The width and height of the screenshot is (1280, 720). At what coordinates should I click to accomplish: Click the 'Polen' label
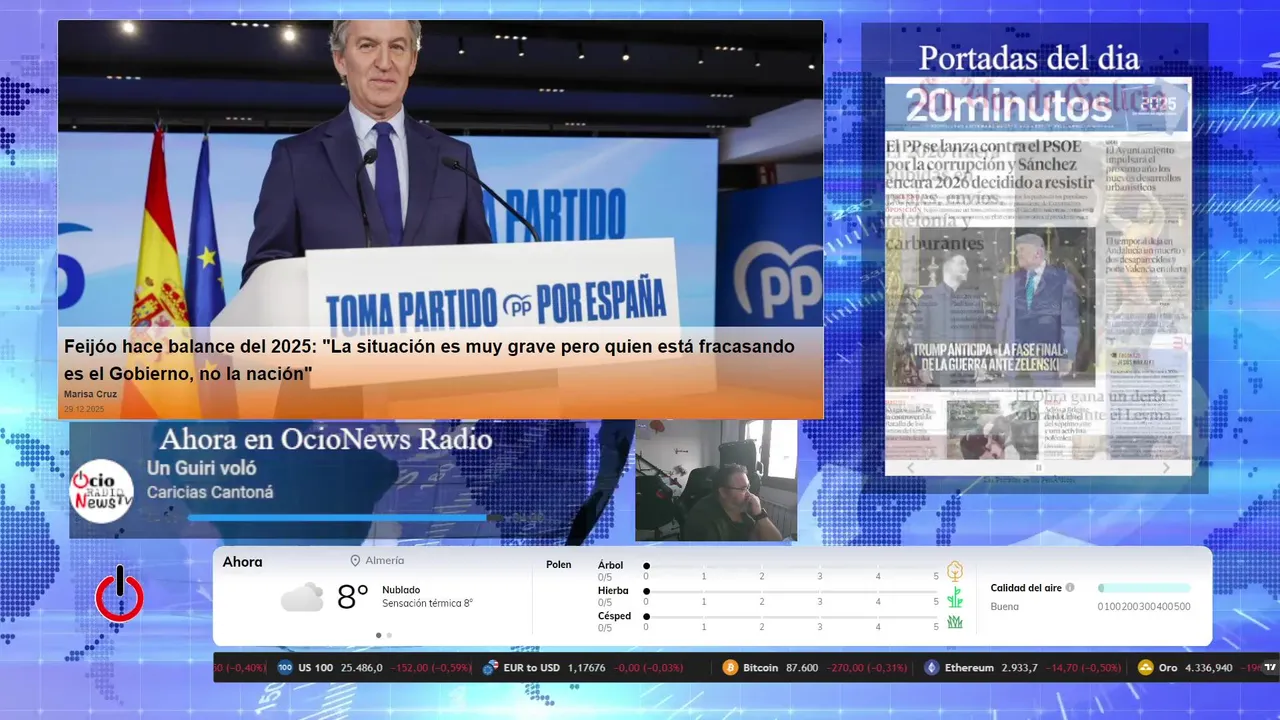[558, 565]
